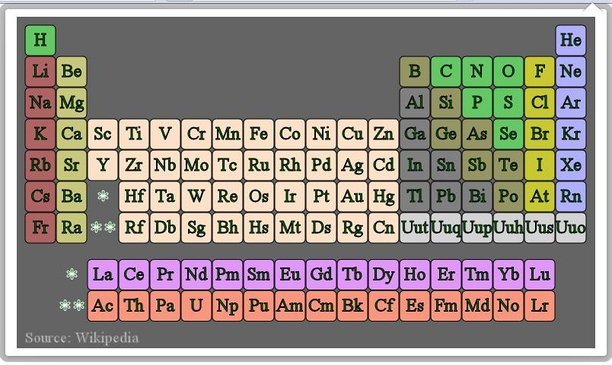Screen dimensions: 612x365
Task: Click the Iodine (I) element
Action: tap(540, 165)
